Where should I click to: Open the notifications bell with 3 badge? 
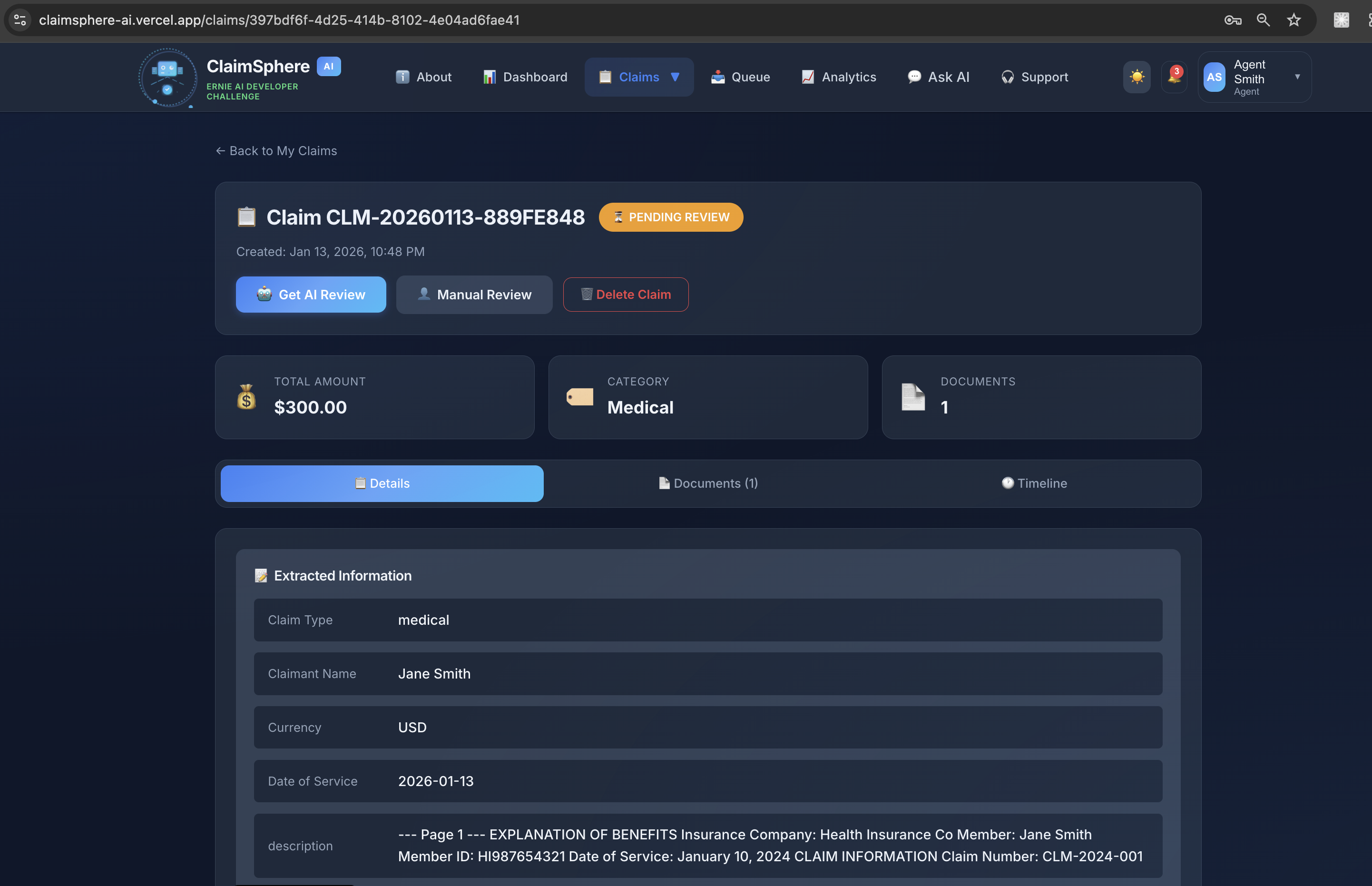(x=1174, y=77)
